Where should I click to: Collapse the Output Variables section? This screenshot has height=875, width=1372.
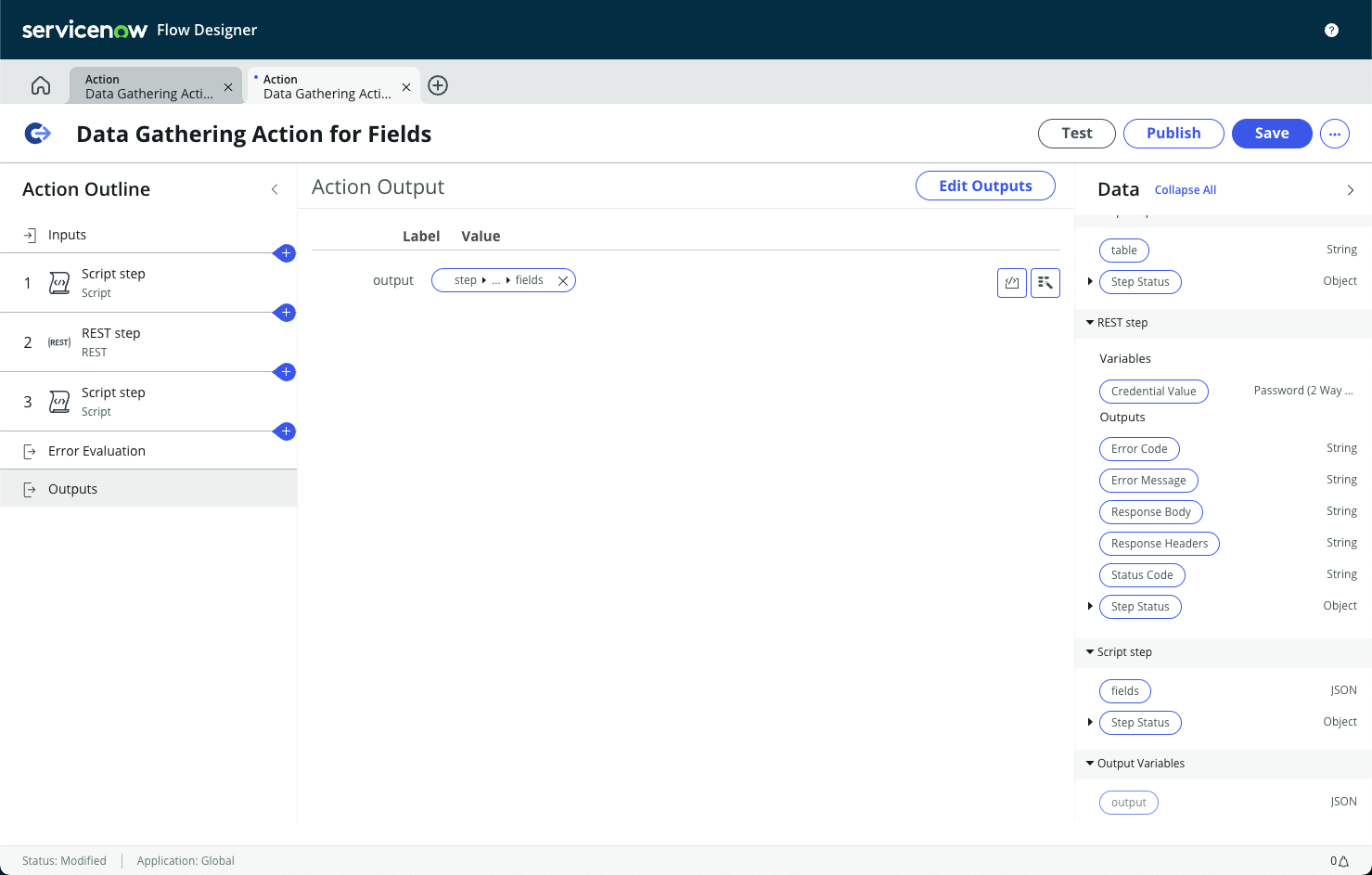coord(1090,764)
